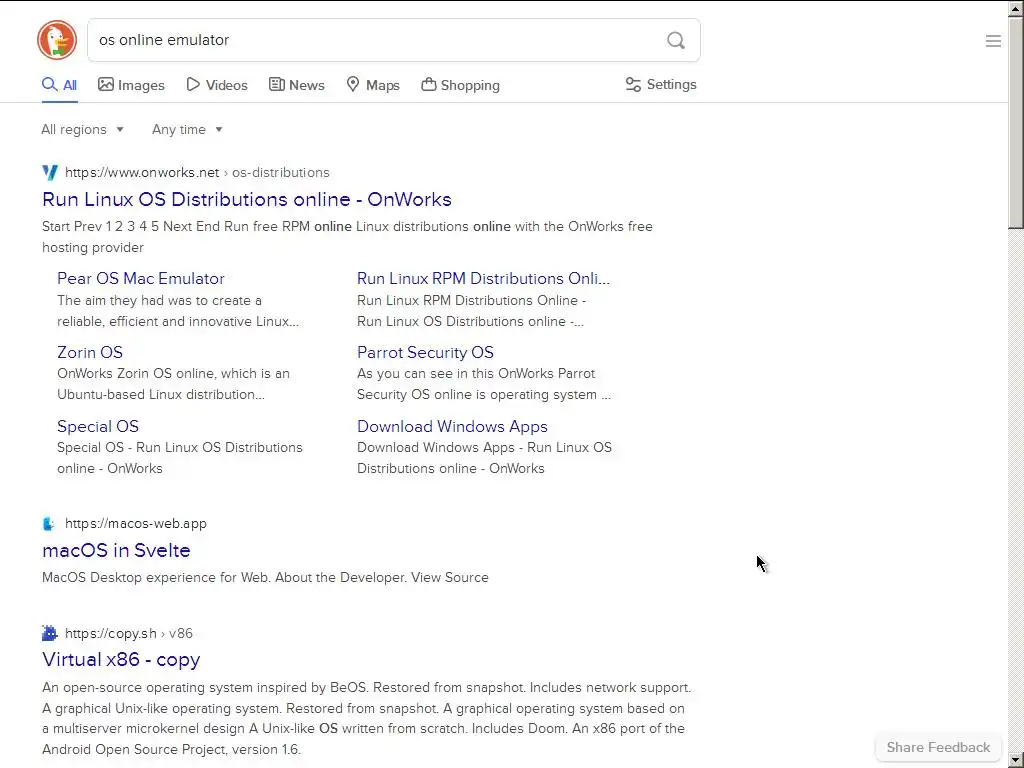1024x768 pixels.
Task: Click the https://copy.sh v86 URL
Action: 129,633
